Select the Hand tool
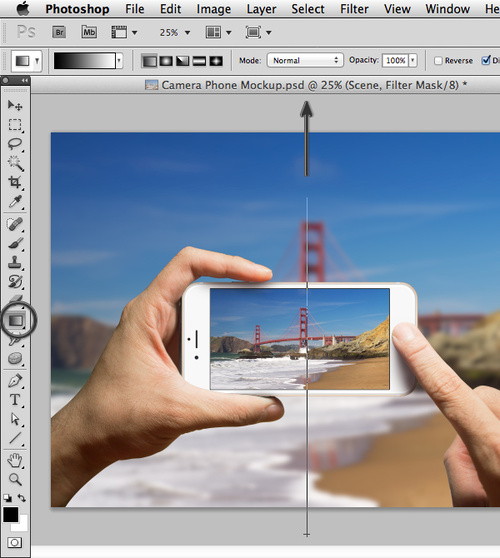 point(15,460)
